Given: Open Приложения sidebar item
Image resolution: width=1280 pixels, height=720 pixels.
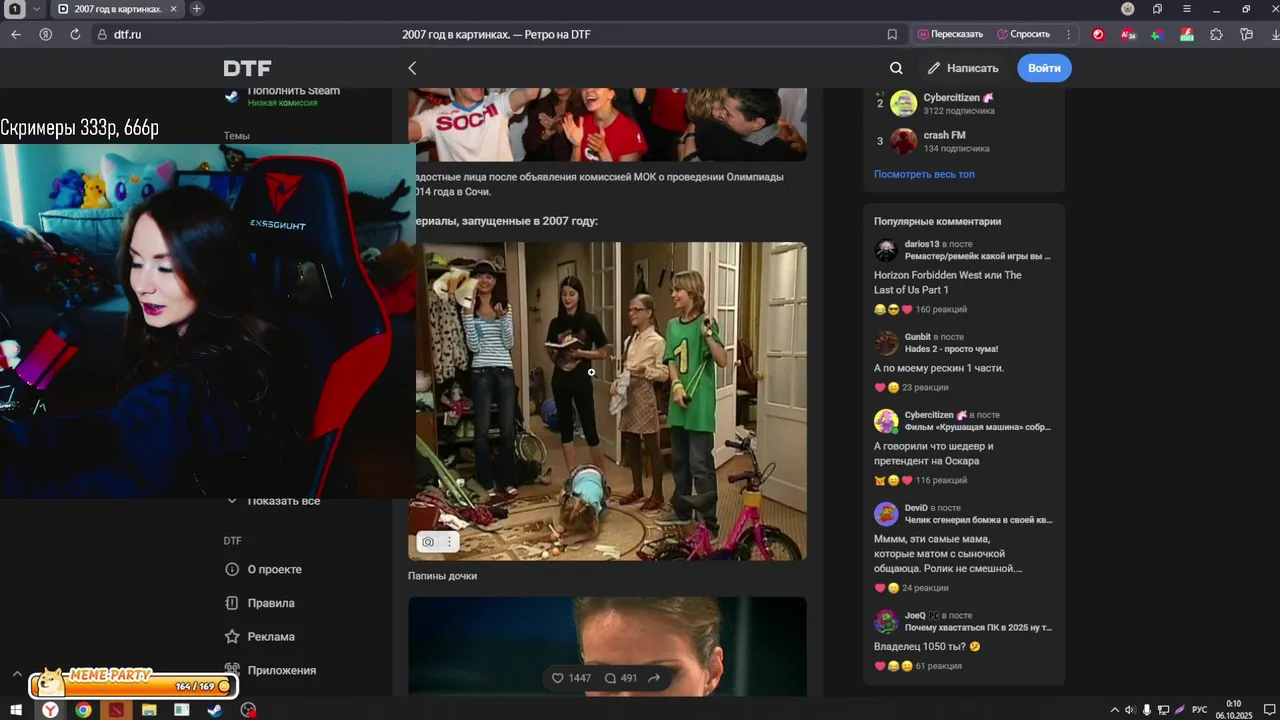Looking at the screenshot, I should click(x=270, y=670).
